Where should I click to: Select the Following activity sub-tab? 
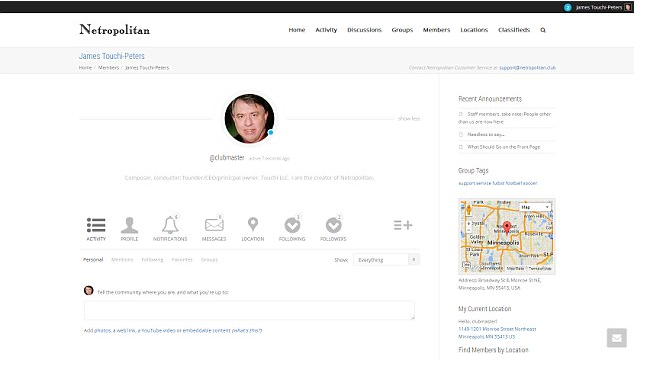point(152,260)
